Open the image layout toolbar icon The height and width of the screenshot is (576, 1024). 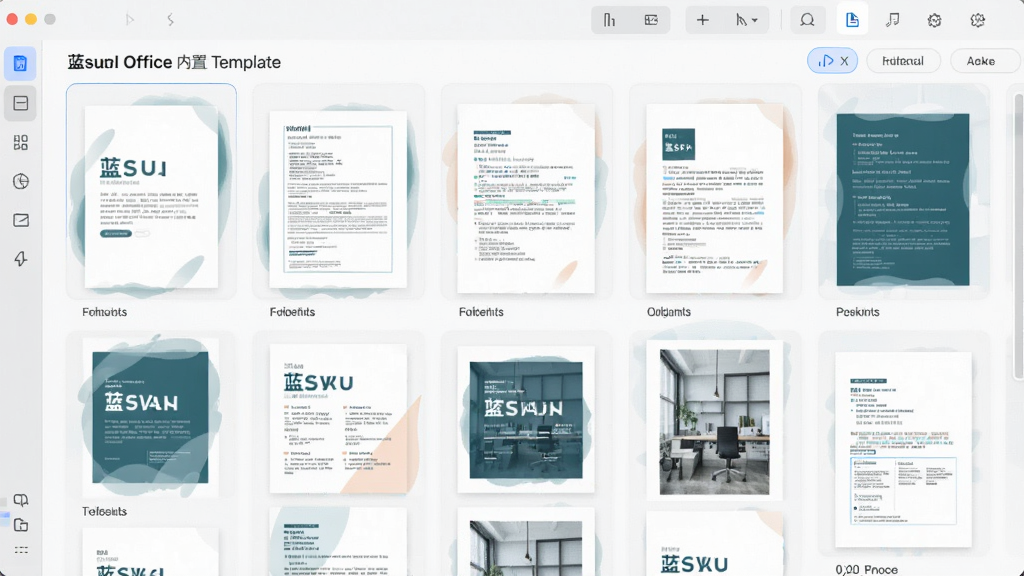651,20
